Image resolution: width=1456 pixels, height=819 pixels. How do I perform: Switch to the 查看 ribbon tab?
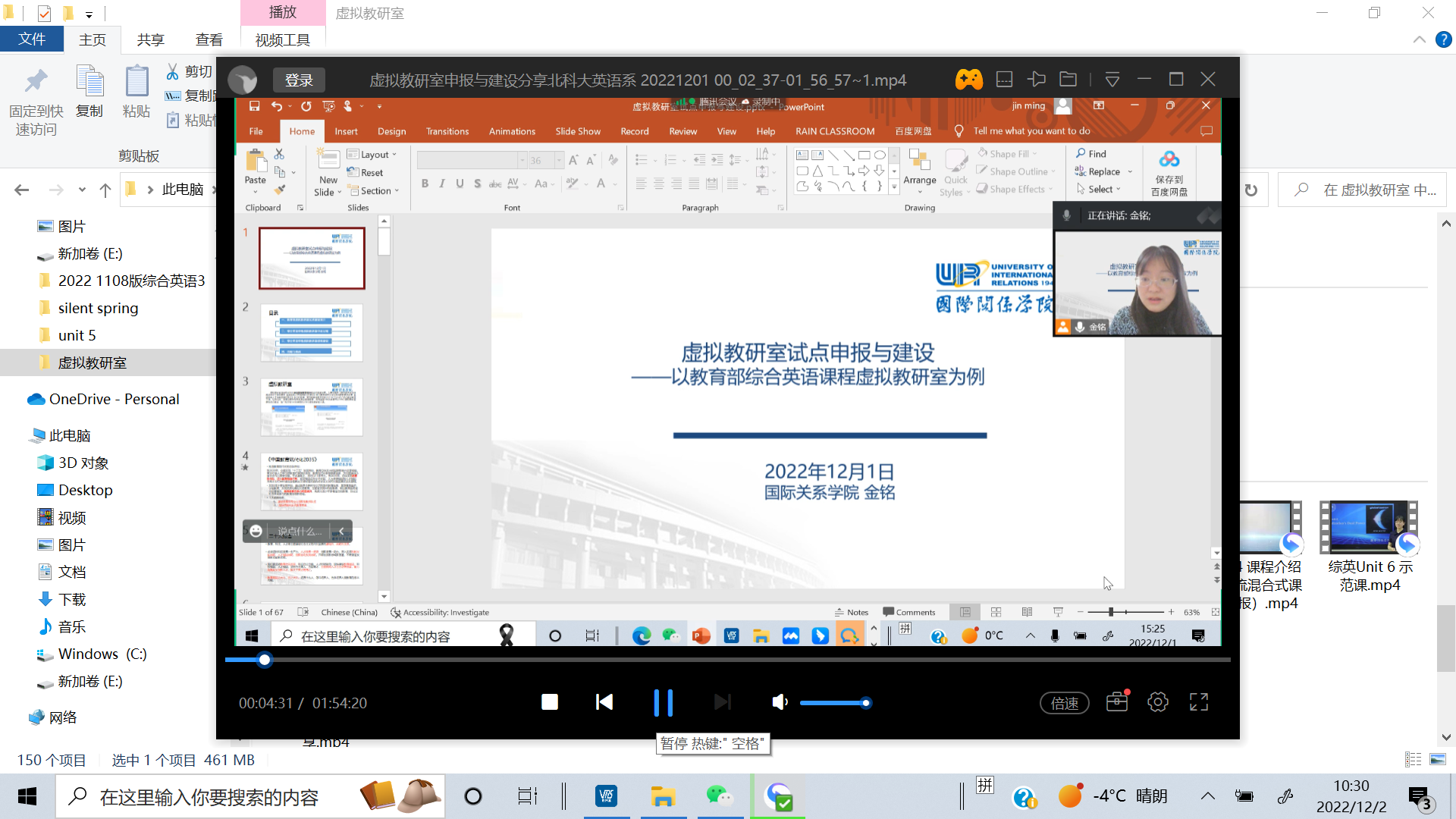[209, 39]
